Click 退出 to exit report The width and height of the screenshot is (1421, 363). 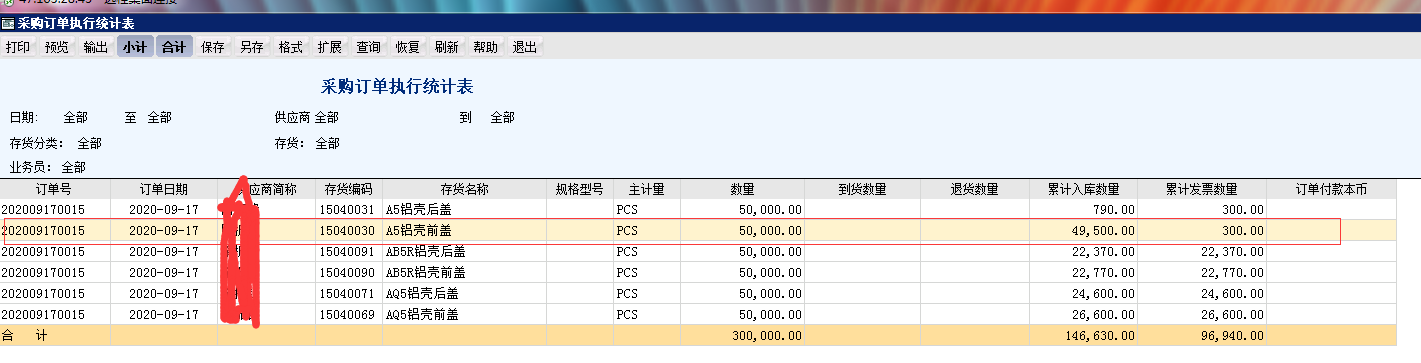pos(525,47)
